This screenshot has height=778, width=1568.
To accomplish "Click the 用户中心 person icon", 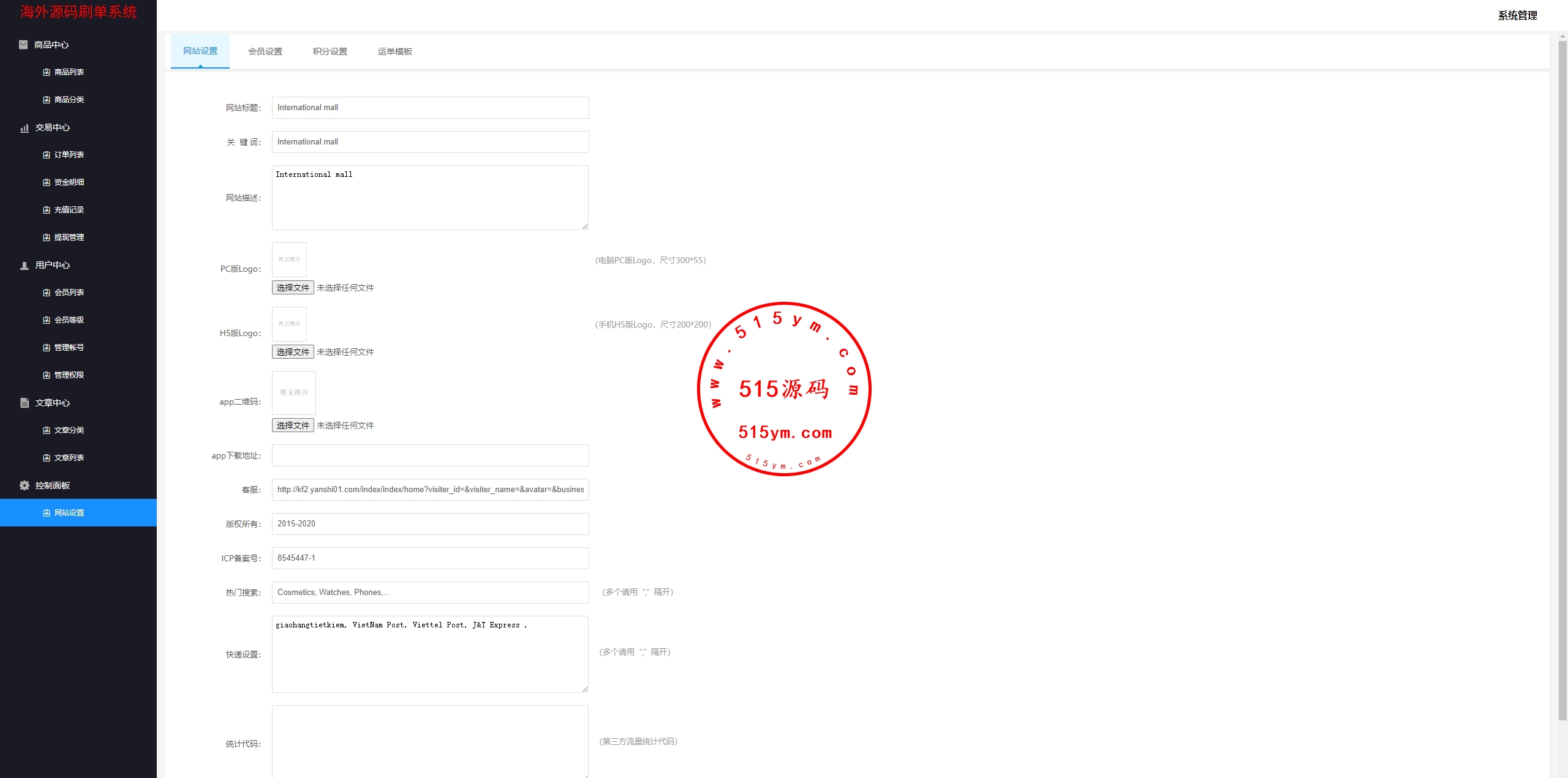I will 24,266.
